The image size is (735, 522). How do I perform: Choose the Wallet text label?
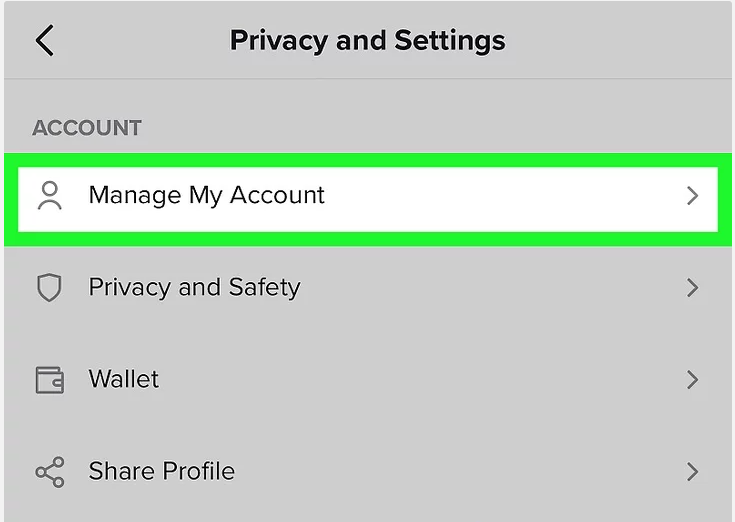[124, 379]
